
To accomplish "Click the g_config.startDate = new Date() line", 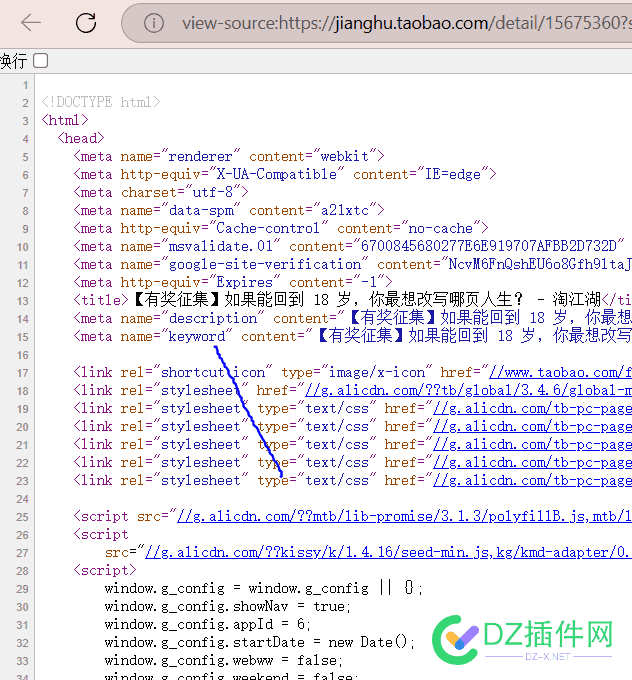I will pos(260,642).
